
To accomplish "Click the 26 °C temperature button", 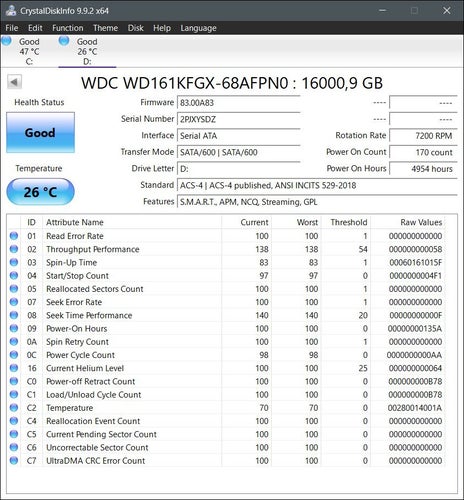I will (40, 192).
